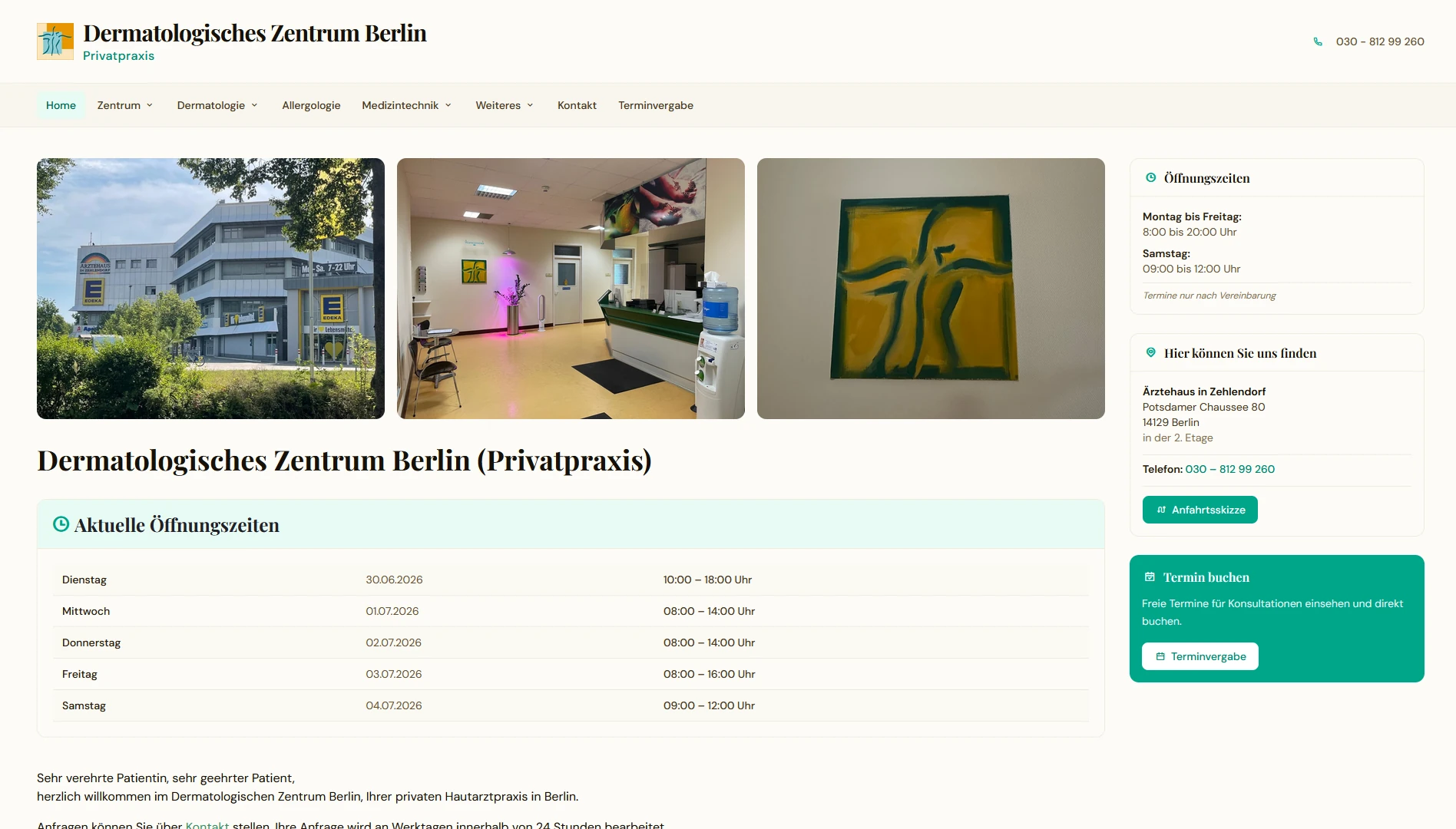
Task: Go to the Allergologie menu item
Action: click(311, 105)
